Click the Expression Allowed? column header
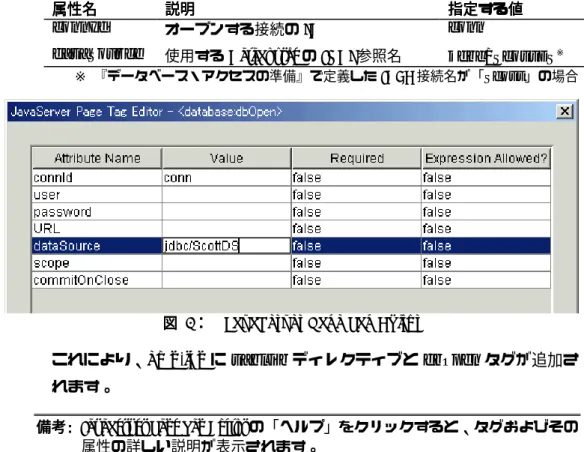The image size is (584, 452). 486,158
